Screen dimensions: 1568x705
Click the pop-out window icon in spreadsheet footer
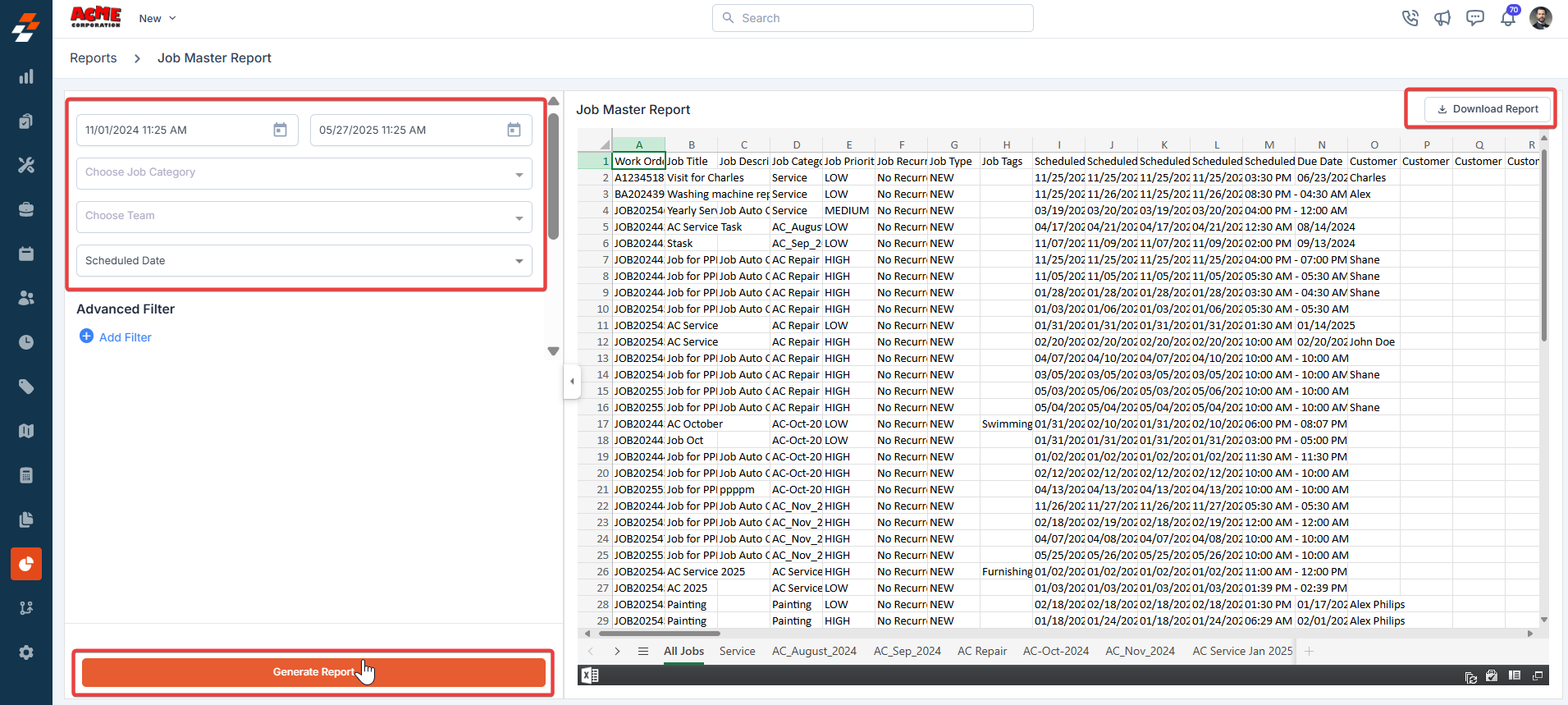[1538, 675]
